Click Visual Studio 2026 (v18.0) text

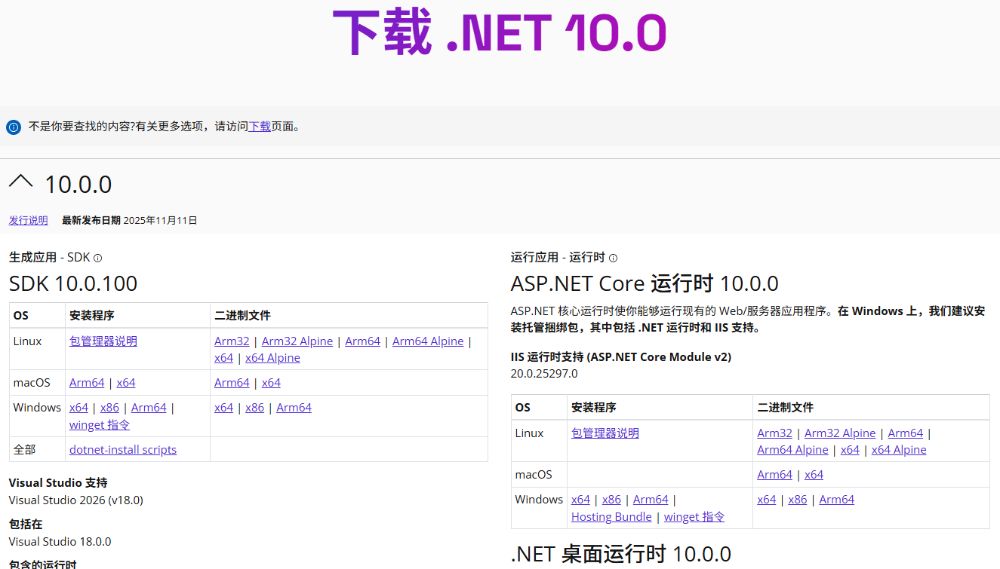click(x=76, y=500)
